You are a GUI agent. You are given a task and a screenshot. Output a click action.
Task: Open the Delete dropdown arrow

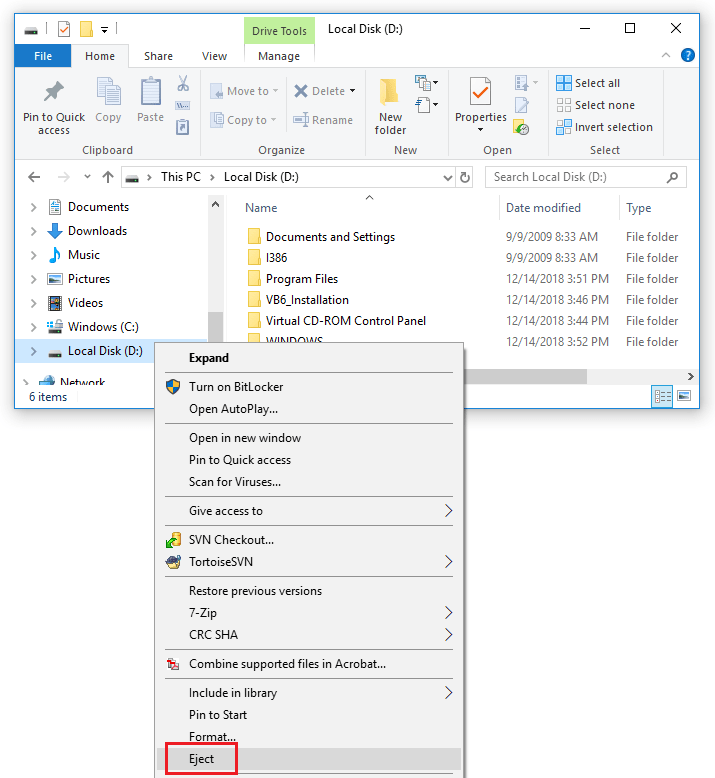click(x=352, y=91)
